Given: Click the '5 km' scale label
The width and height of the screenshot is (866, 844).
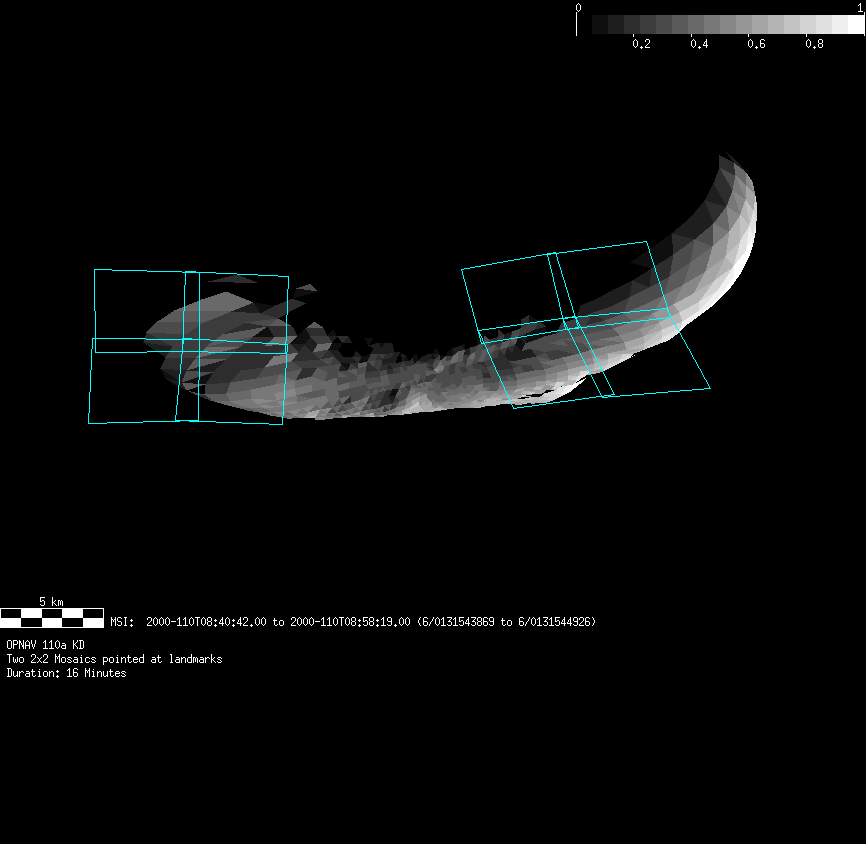Looking at the screenshot, I should pyautogui.click(x=51, y=602).
